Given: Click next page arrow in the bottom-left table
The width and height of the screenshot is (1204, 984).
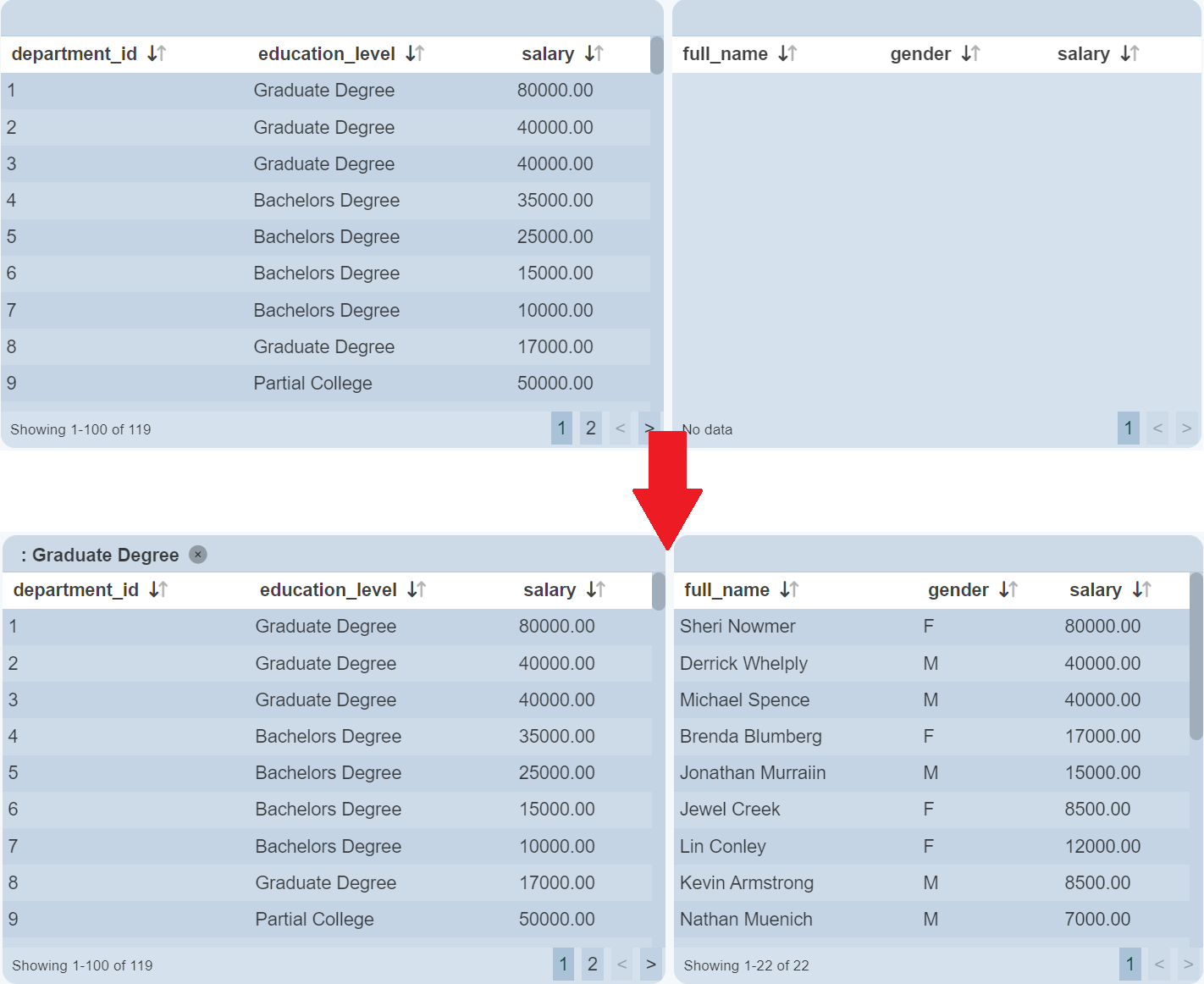Looking at the screenshot, I should [650, 965].
